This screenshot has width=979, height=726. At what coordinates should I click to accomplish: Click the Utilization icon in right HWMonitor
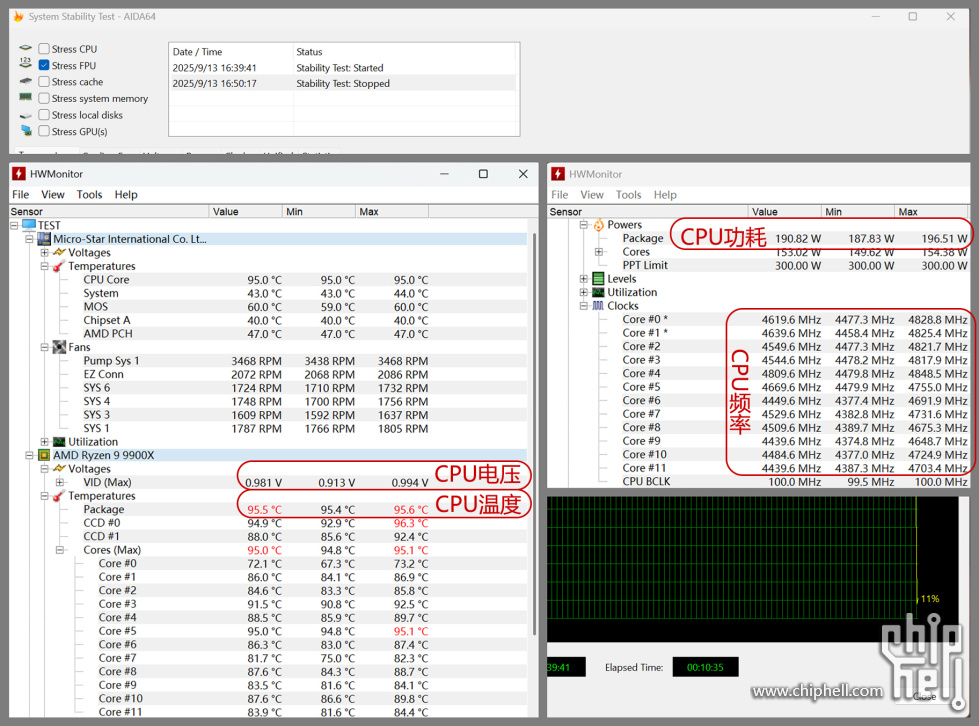598,292
